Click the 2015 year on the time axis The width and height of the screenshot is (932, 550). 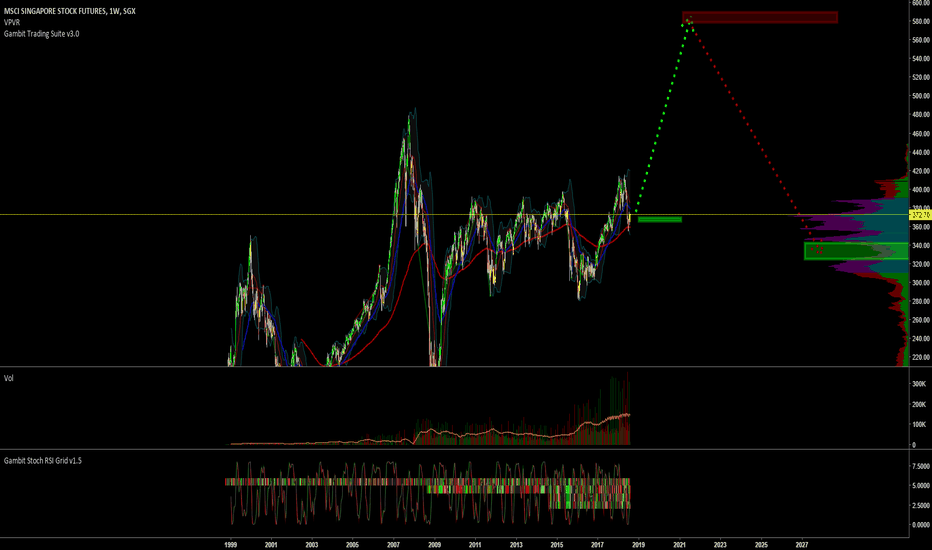click(x=557, y=545)
